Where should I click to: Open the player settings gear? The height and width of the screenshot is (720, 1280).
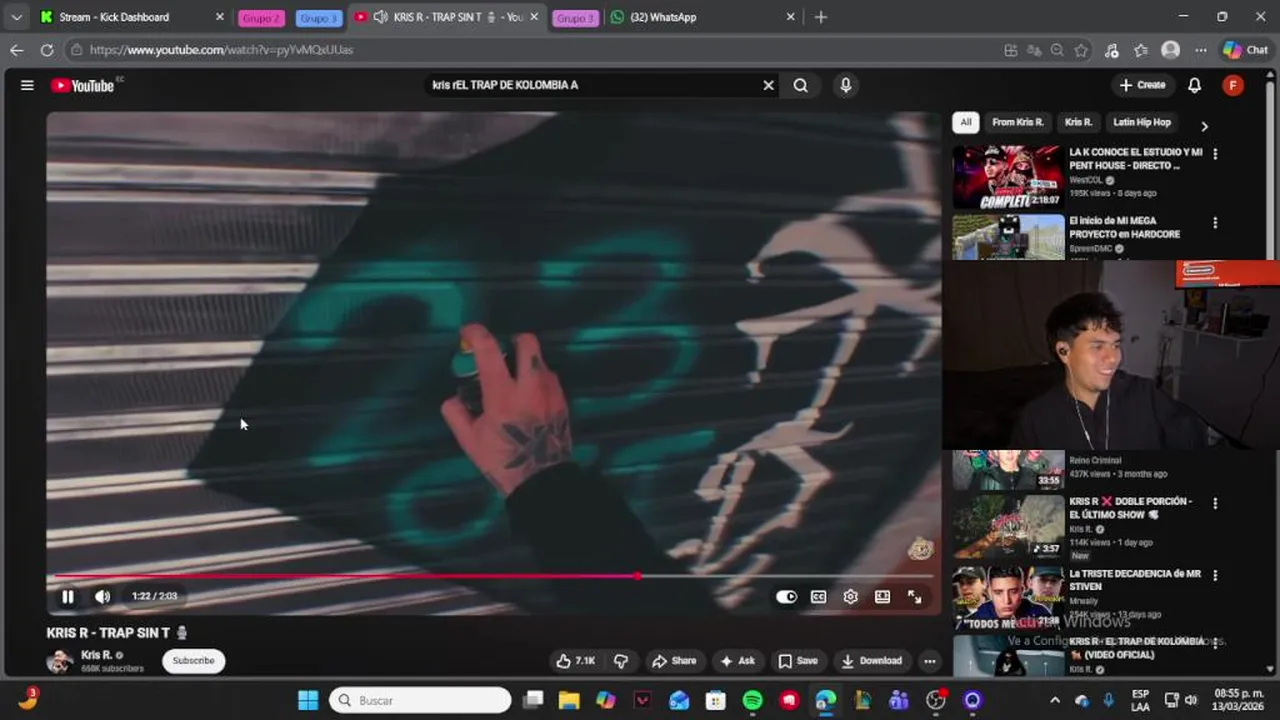(x=850, y=597)
